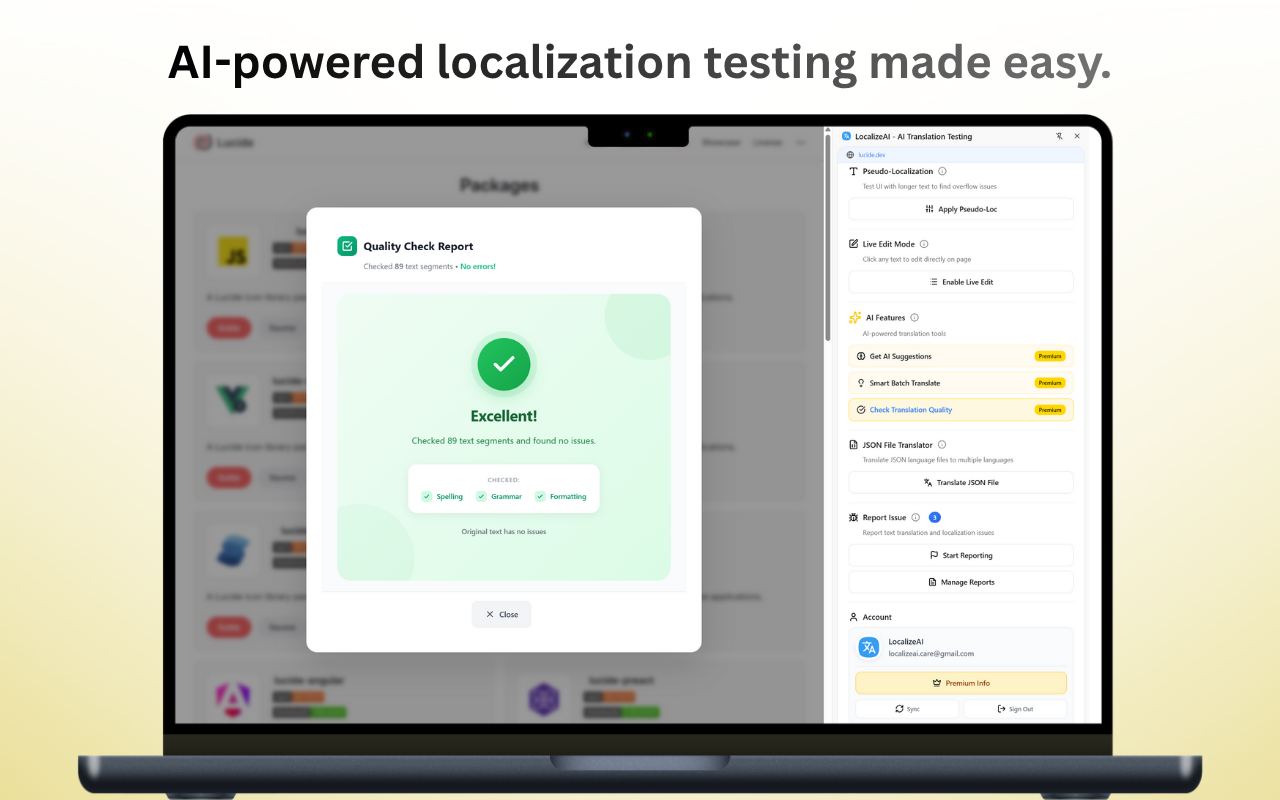1280x800 pixels.
Task: Close the Quality Check Report dialog
Action: point(501,614)
